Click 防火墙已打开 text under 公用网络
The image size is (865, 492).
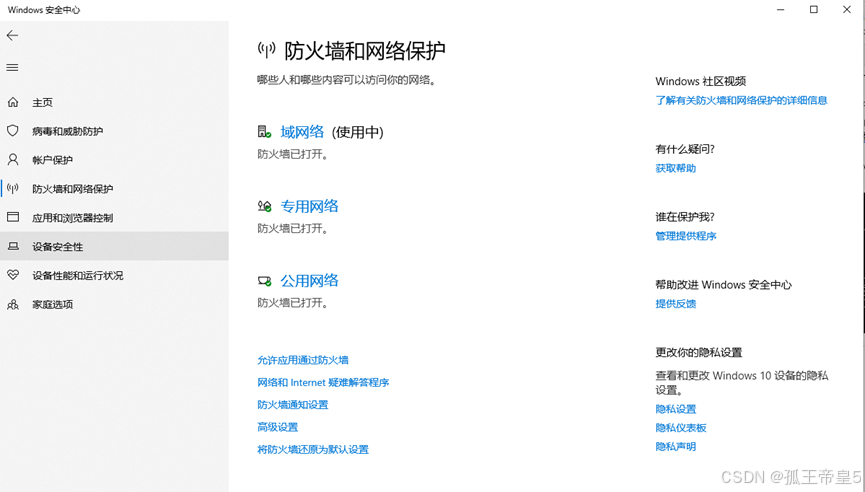[293, 303]
